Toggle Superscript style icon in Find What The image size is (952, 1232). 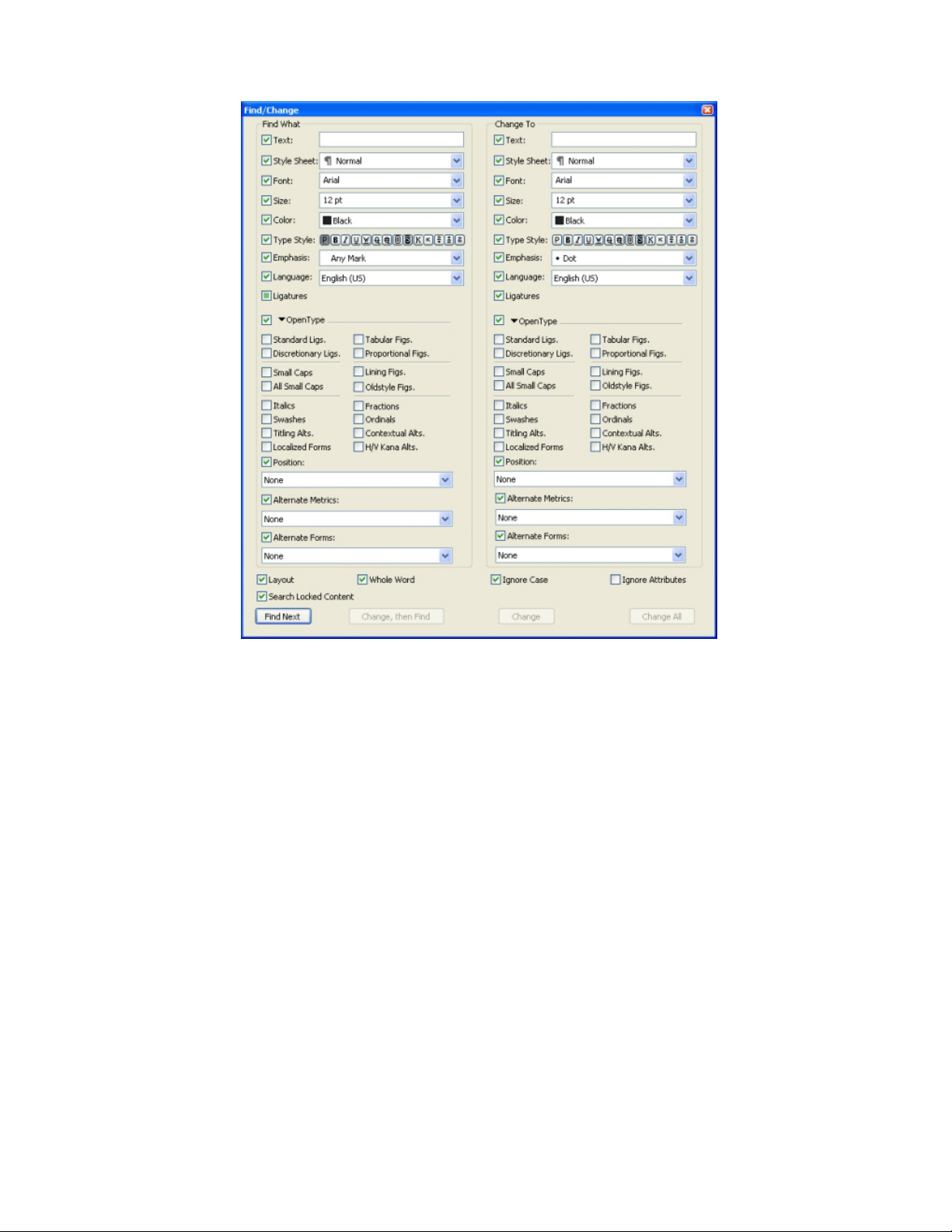[x=440, y=240]
